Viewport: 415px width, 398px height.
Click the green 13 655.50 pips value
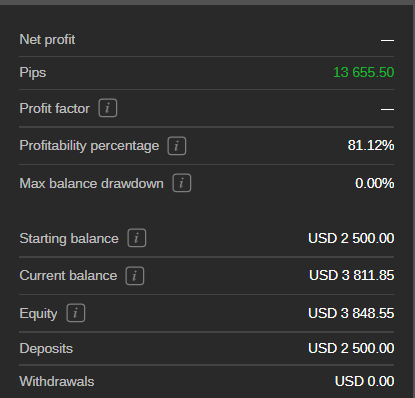[x=364, y=72]
